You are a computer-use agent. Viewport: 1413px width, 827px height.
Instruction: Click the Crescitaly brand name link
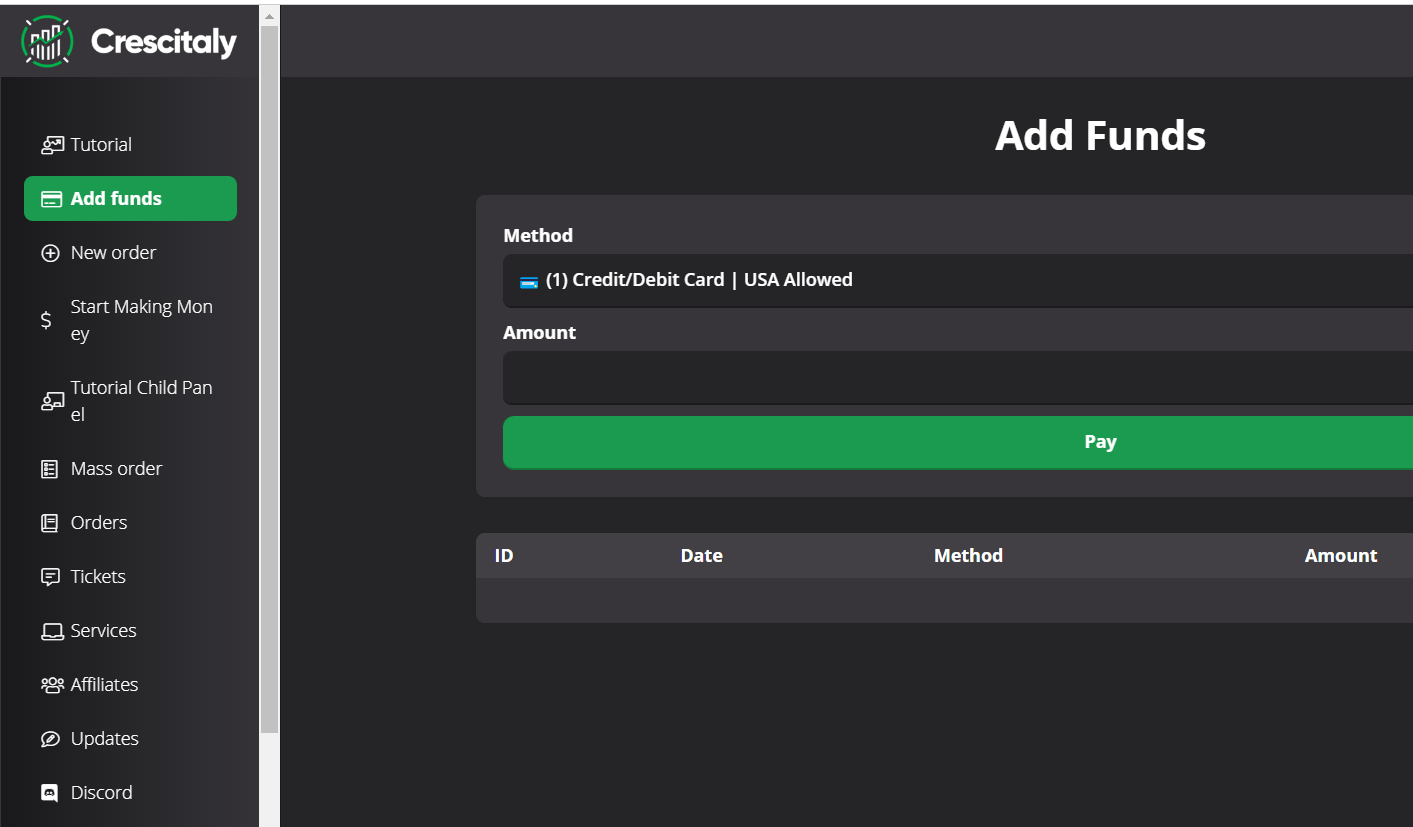coord(163,42)
